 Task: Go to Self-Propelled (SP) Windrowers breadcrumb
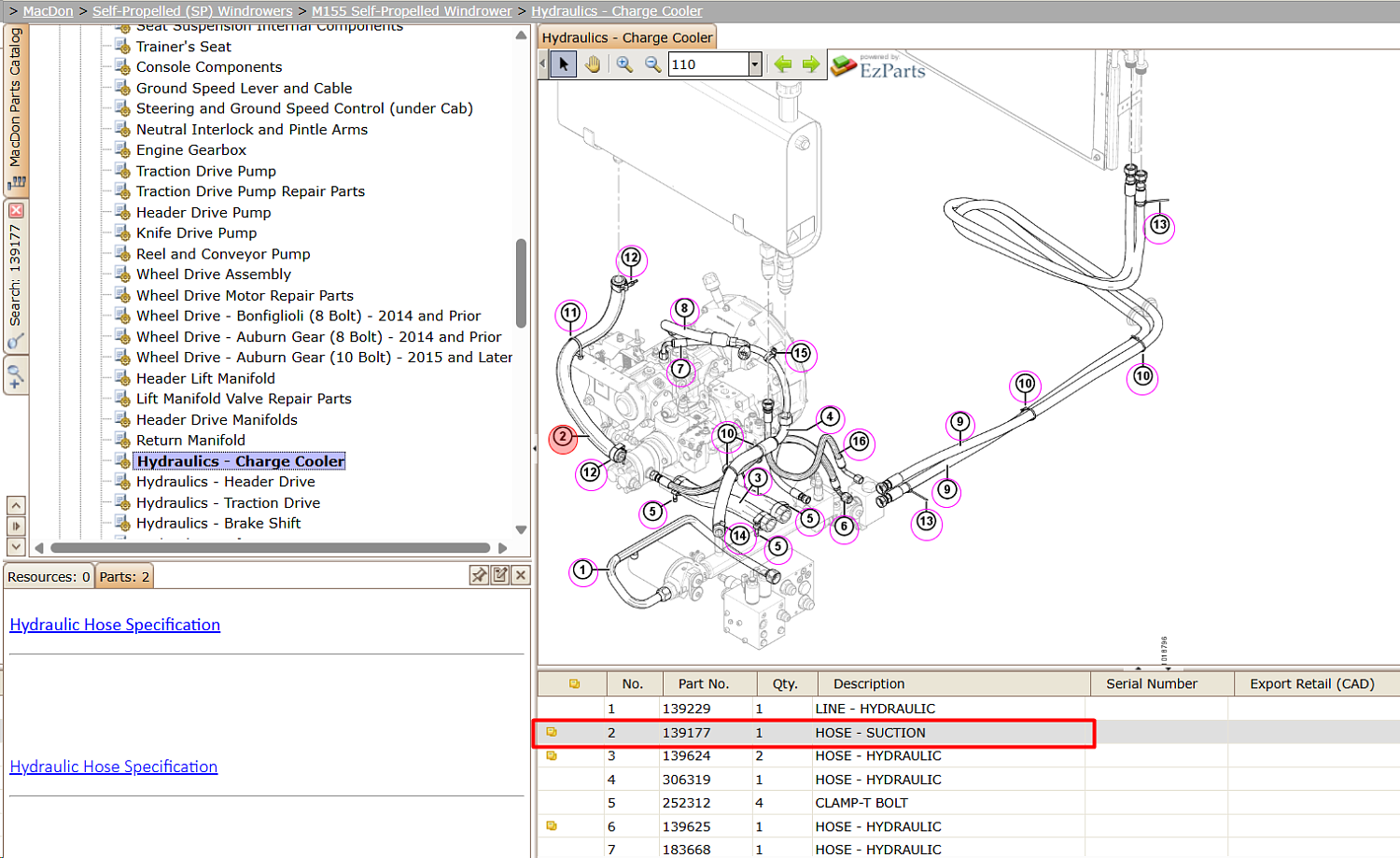[192, 11]
